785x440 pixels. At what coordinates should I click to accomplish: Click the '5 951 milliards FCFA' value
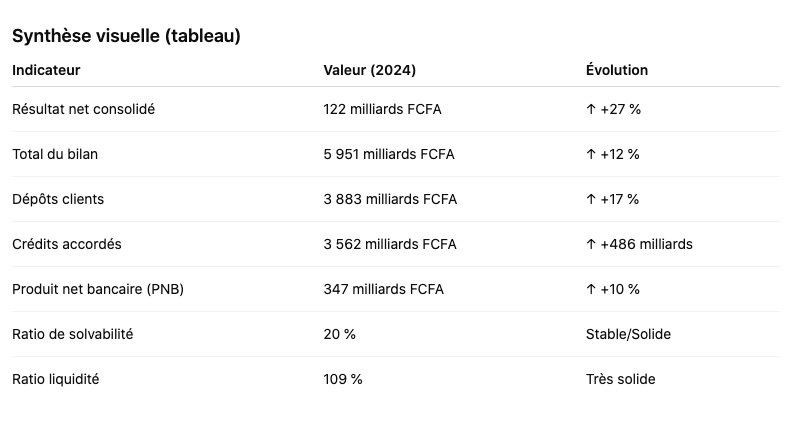click(389, 154)
